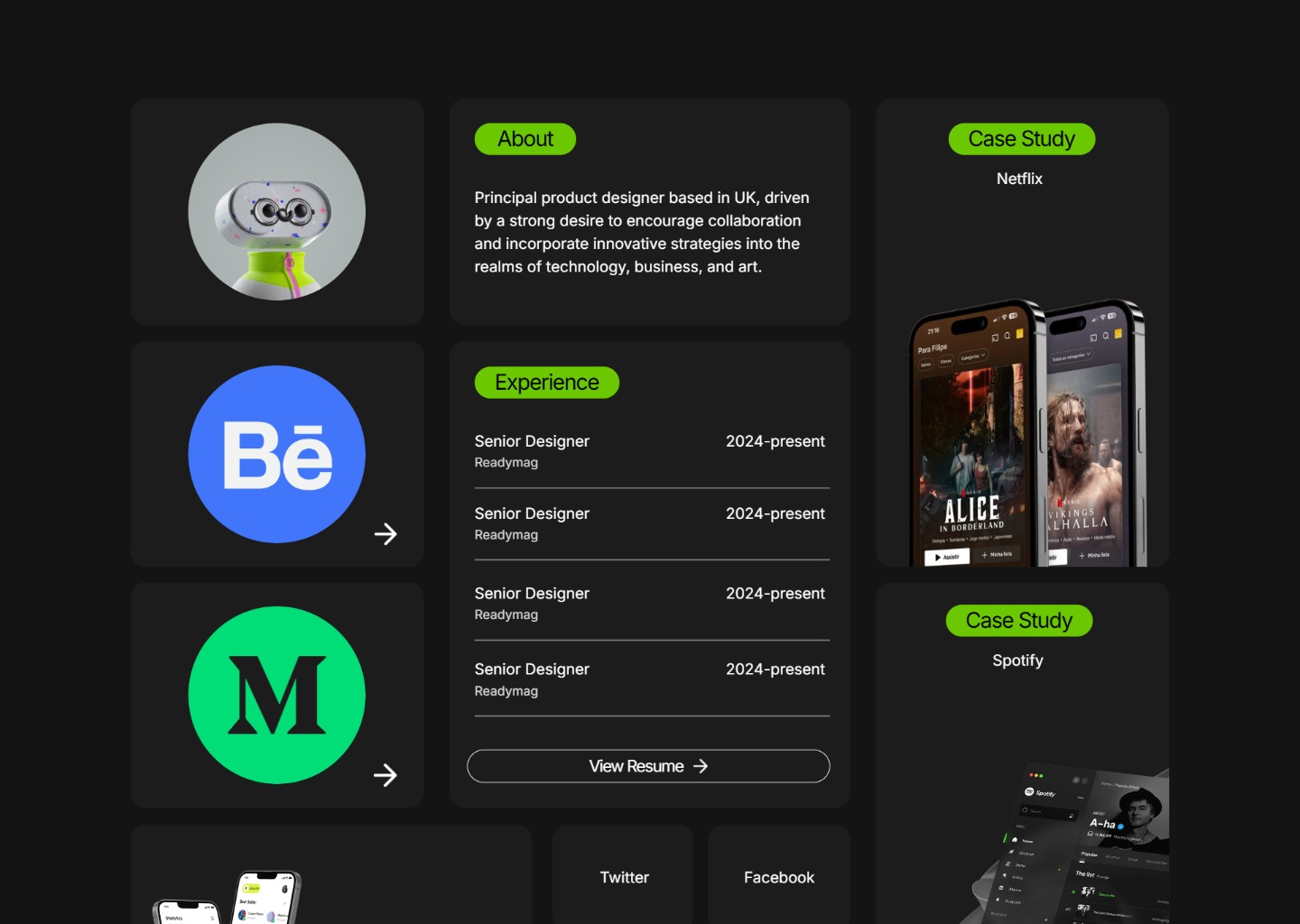The width and height of the screenshot is (1300, 924).
Task: Click the arrow inside View Resume
Action: 701,766
